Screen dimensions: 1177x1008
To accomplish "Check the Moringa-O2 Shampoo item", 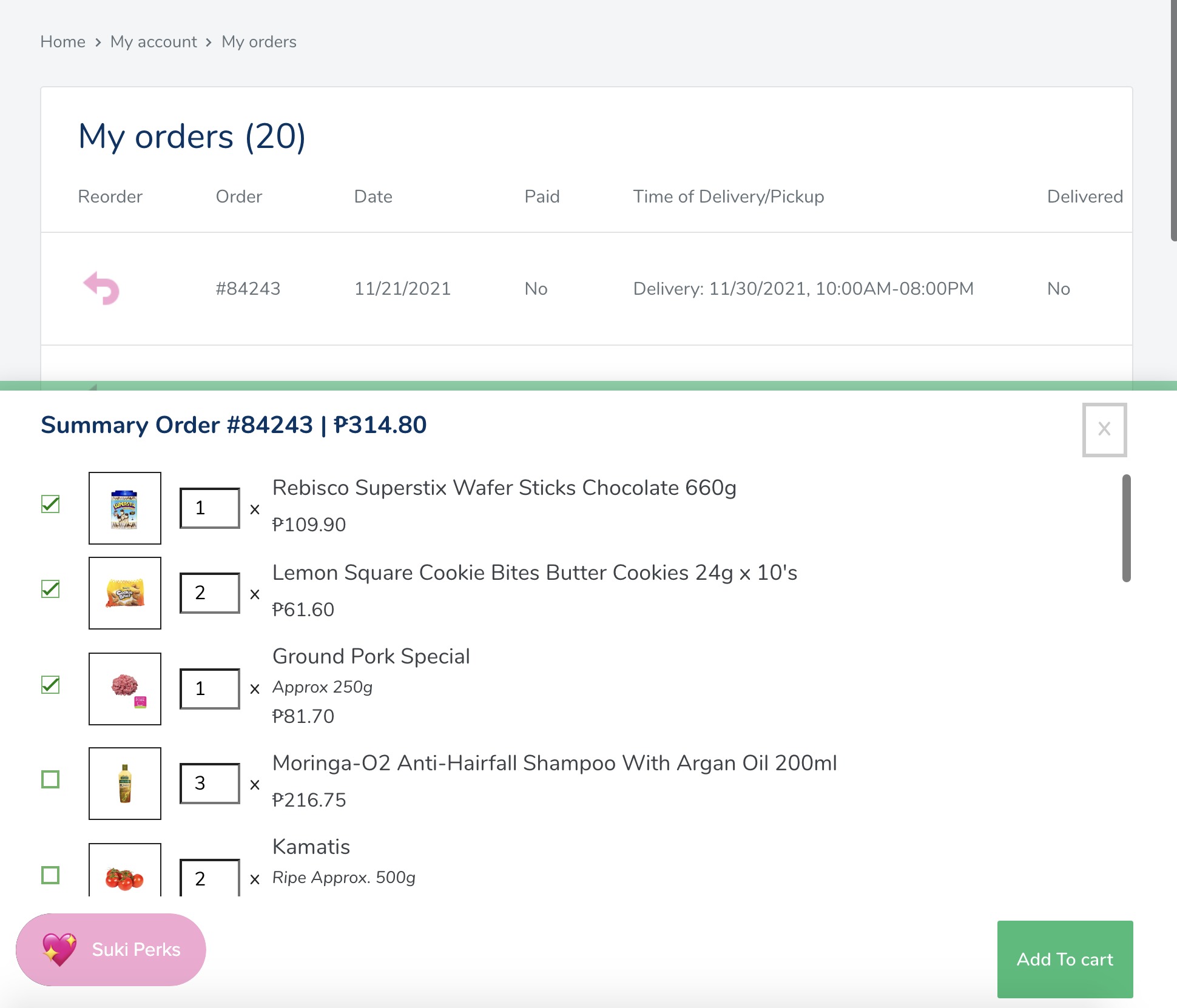I will point(50,779).
